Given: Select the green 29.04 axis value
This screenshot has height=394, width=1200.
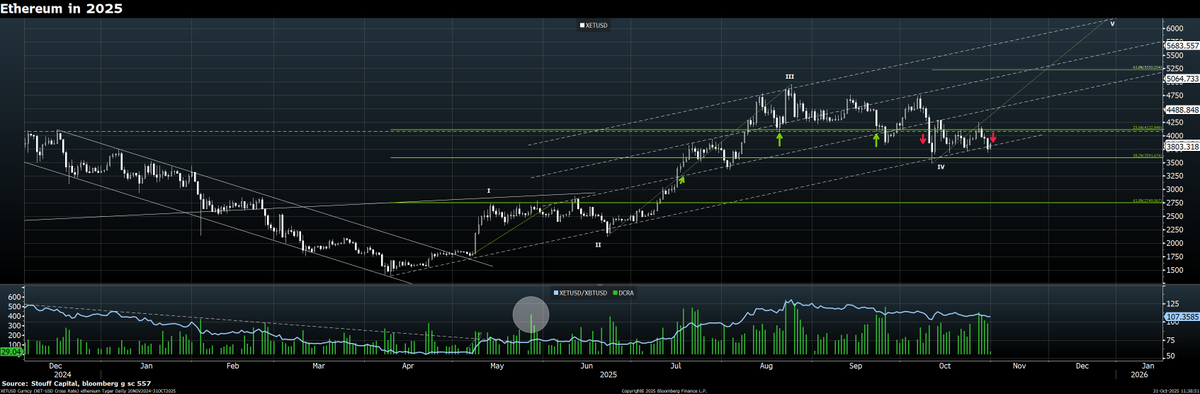Looking at the screenshot, I should (11, 353).
